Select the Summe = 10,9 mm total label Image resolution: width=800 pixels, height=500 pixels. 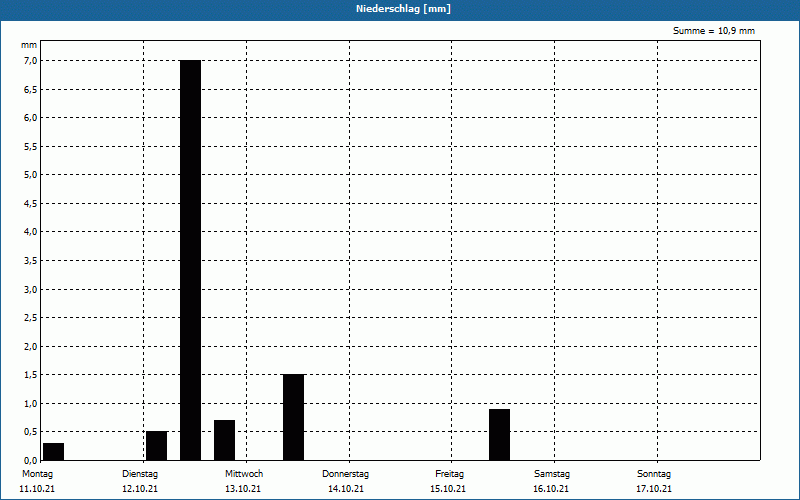(714, 31)
